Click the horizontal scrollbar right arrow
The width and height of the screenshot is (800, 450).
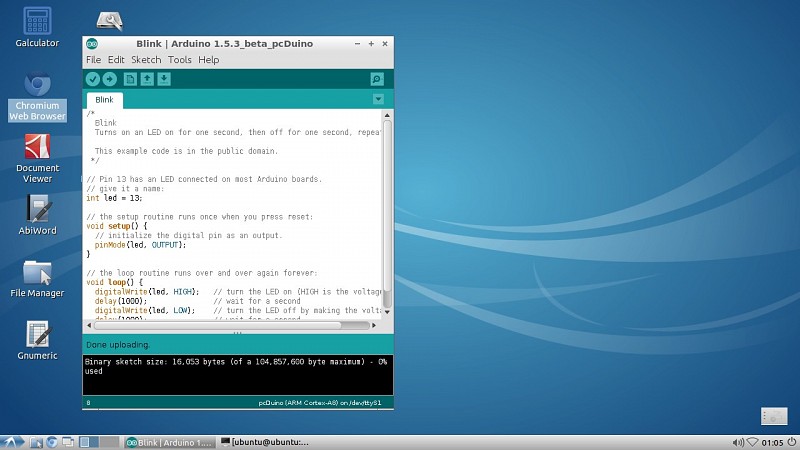[373, 325]
